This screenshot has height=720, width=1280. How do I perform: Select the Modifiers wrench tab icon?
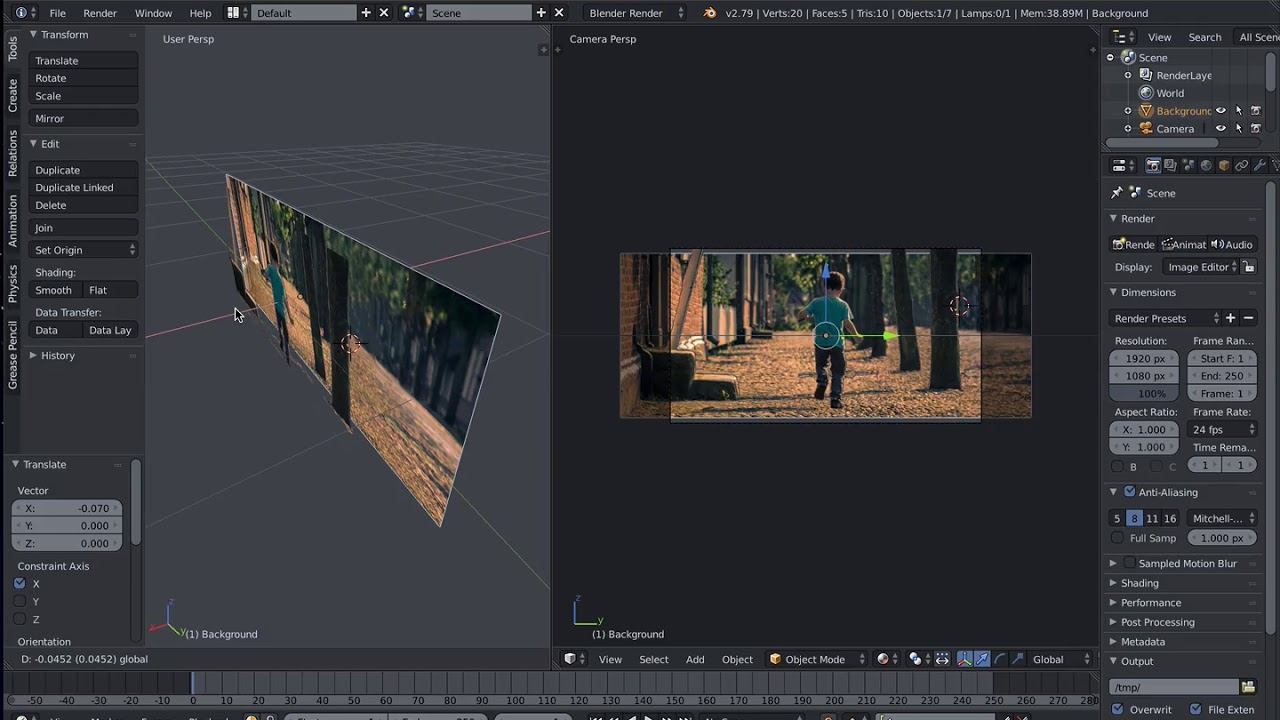click(x=1259, y=166)
